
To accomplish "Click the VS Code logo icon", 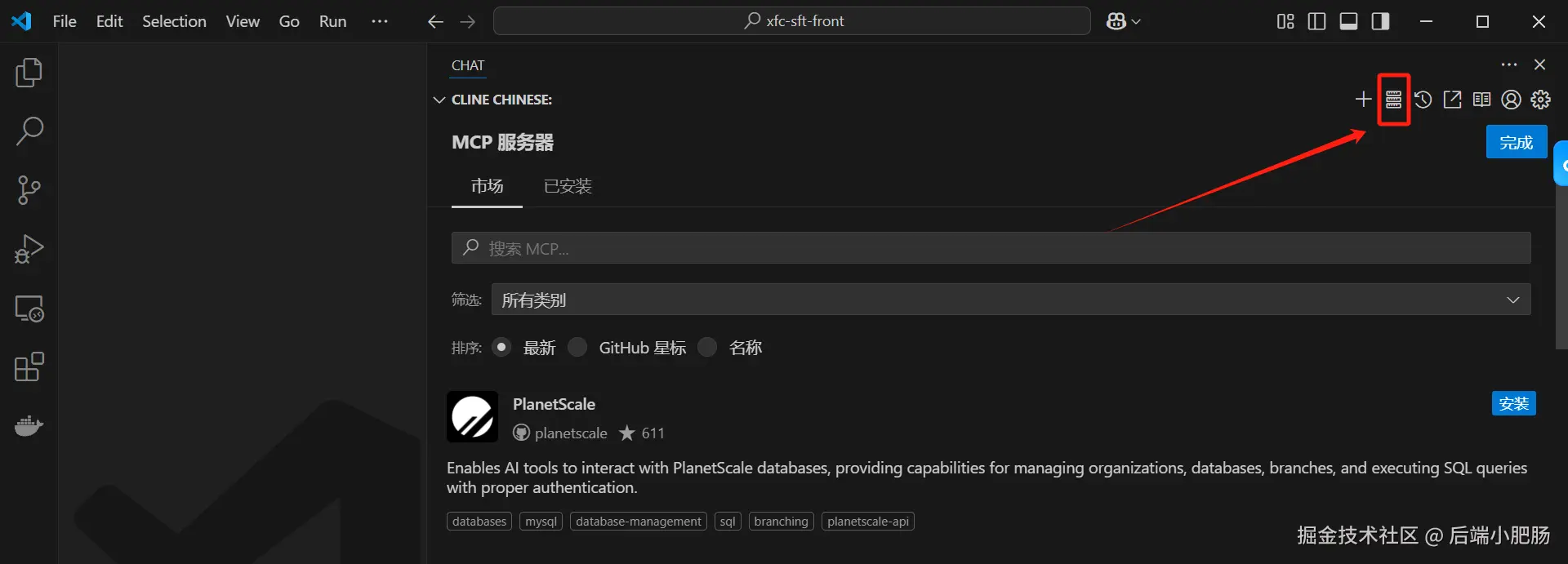I will coord(21,21).
